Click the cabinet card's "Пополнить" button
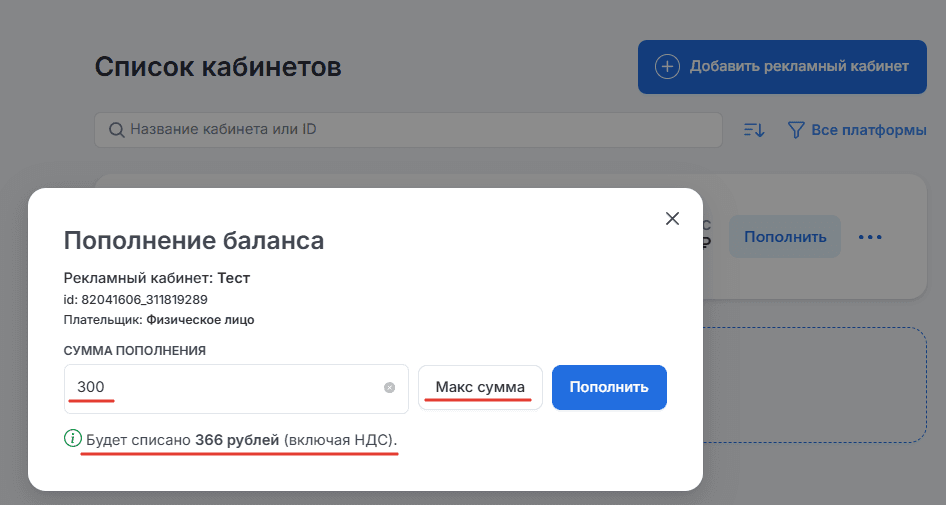 tap(785, 237)
